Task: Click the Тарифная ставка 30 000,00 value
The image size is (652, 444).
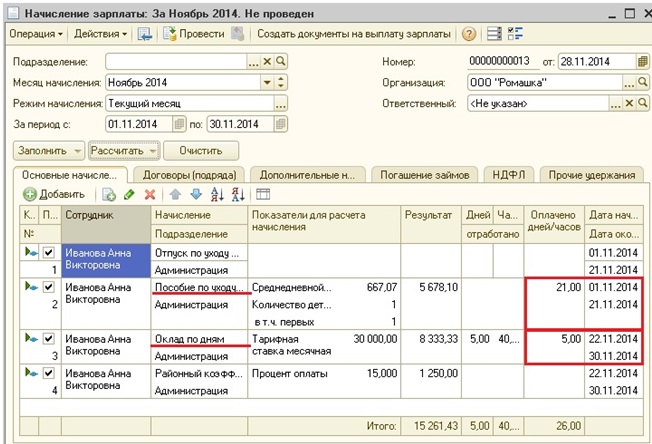Action: coord(375,339)
